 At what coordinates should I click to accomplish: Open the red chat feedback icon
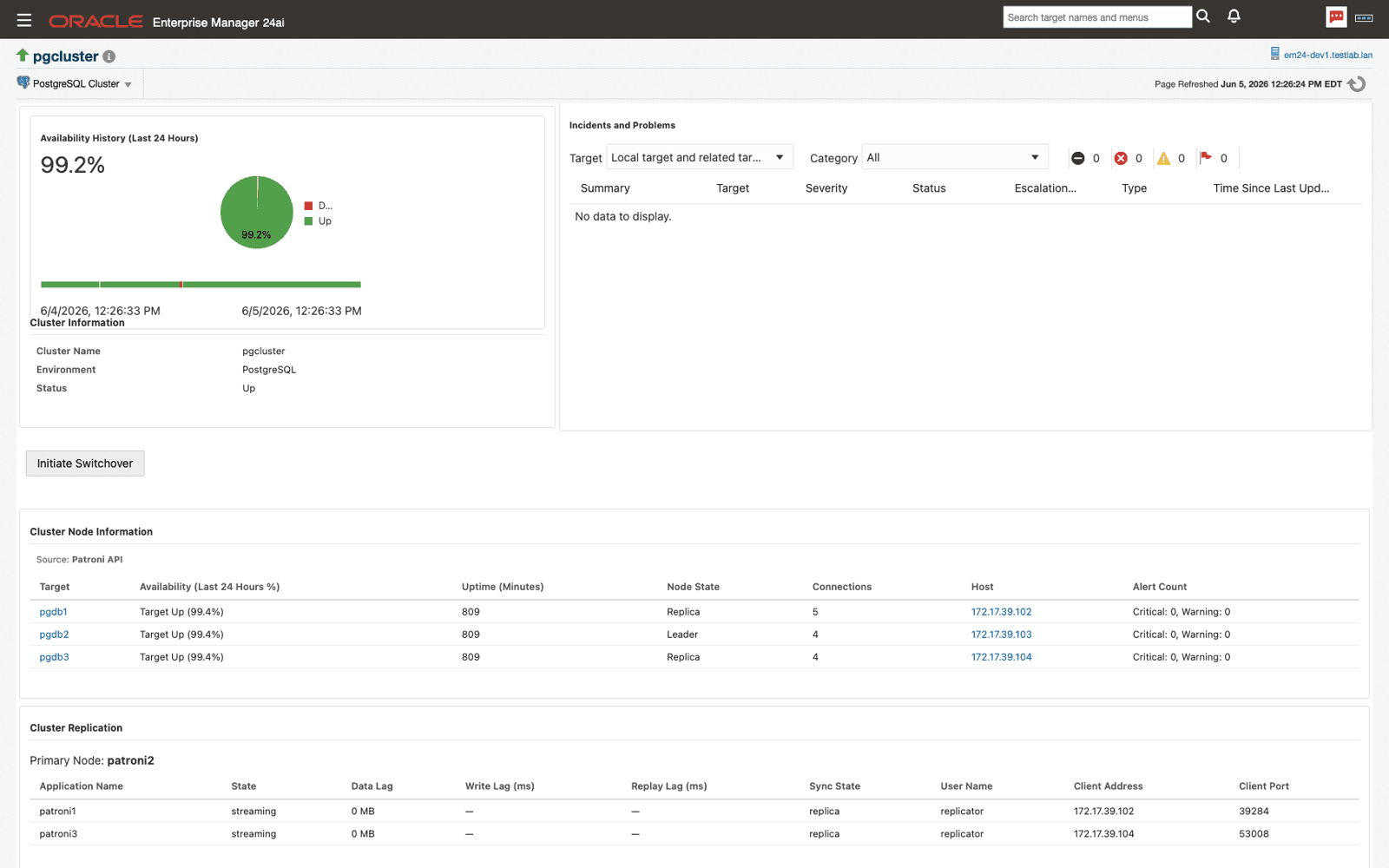point(1336,16)
